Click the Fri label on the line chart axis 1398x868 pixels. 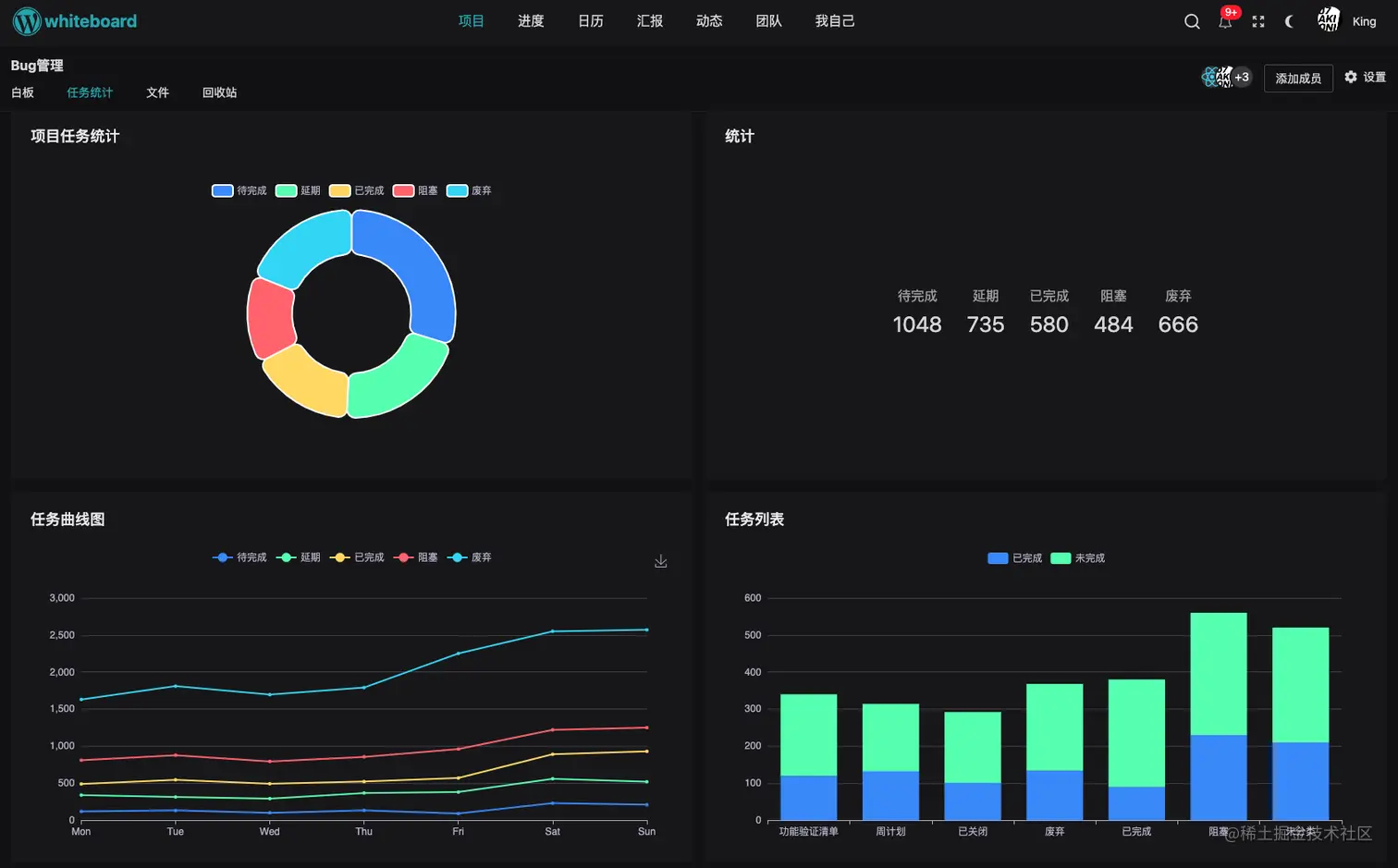pyautogui.click(x=459, y=832)
